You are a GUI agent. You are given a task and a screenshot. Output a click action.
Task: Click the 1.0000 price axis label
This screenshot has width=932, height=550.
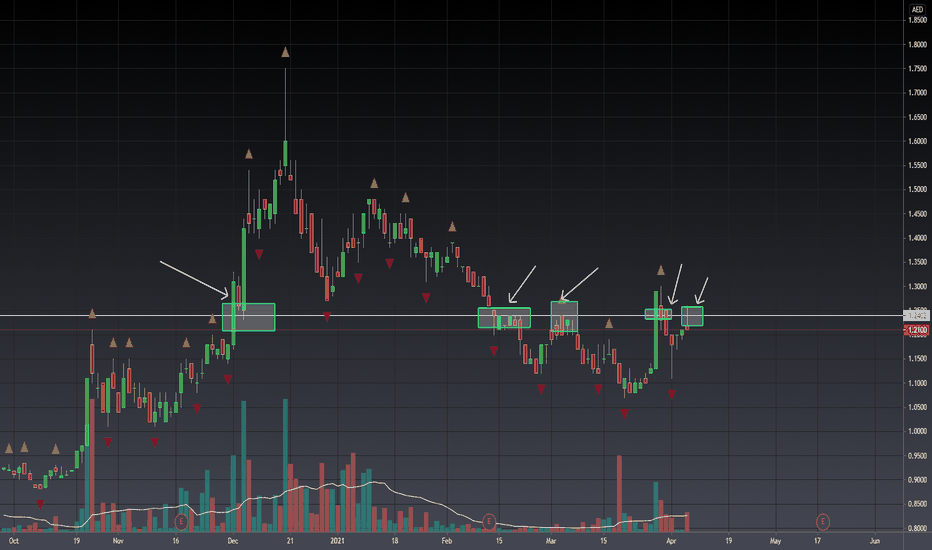[917, 432]
